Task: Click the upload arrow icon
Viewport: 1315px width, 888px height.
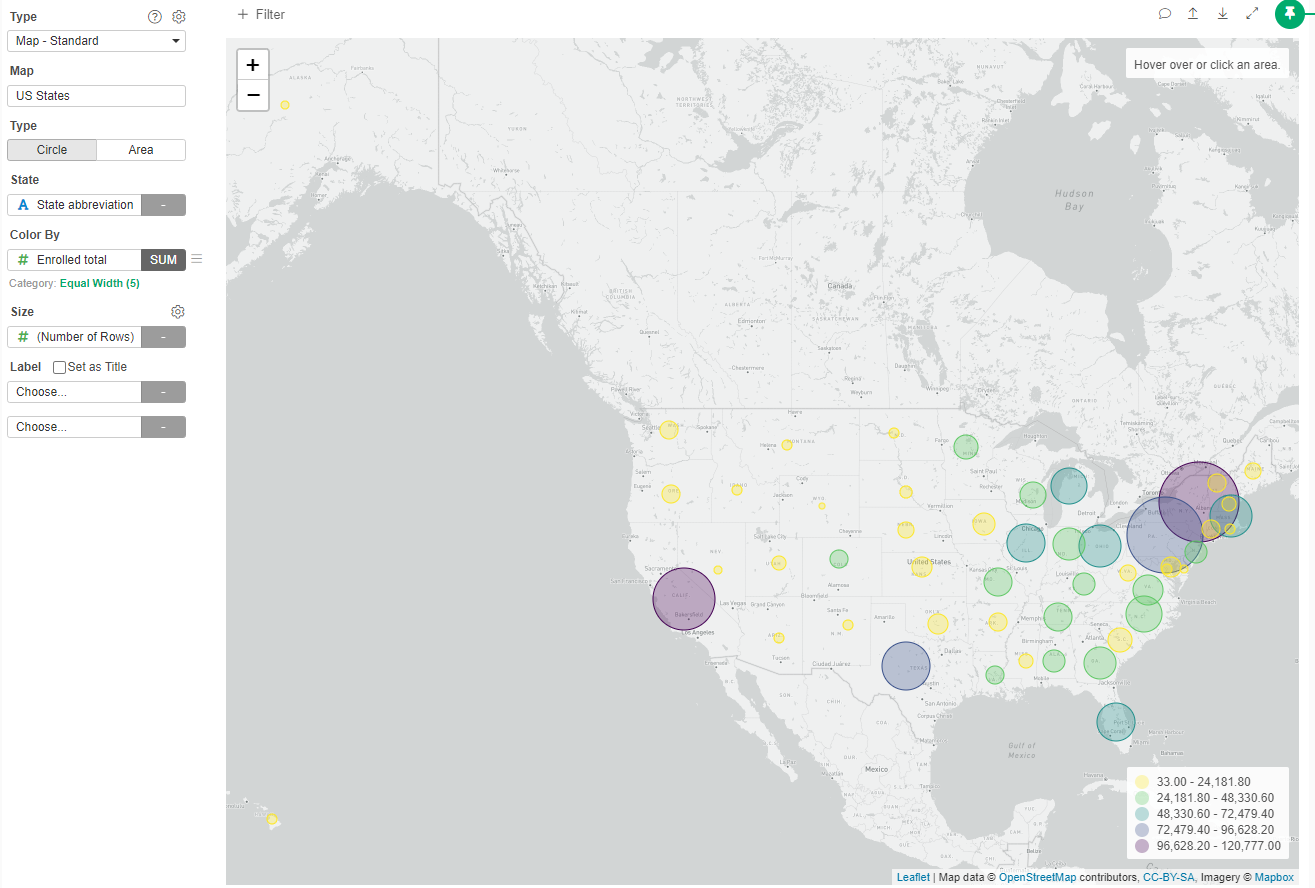Action: (1193, 14)
